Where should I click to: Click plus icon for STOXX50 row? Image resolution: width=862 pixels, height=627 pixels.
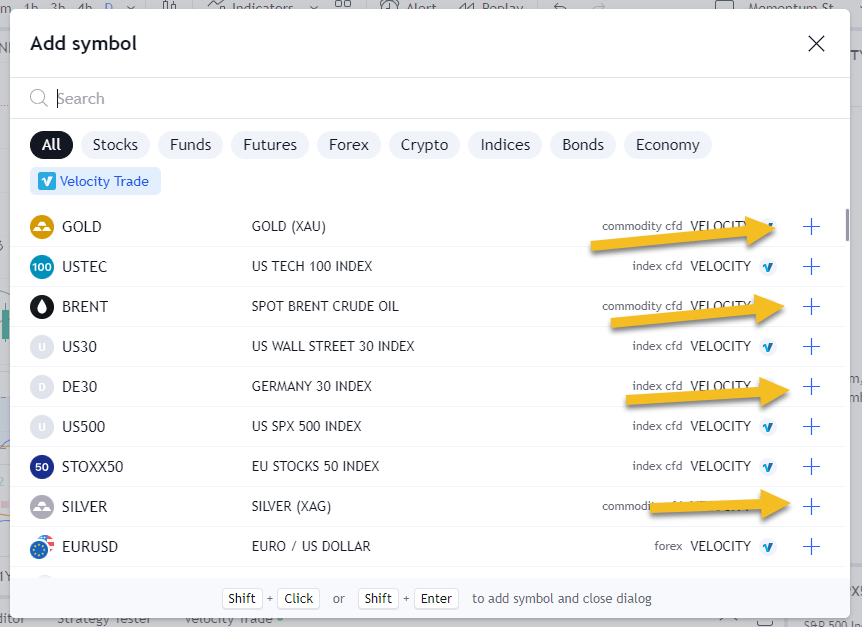811,467
